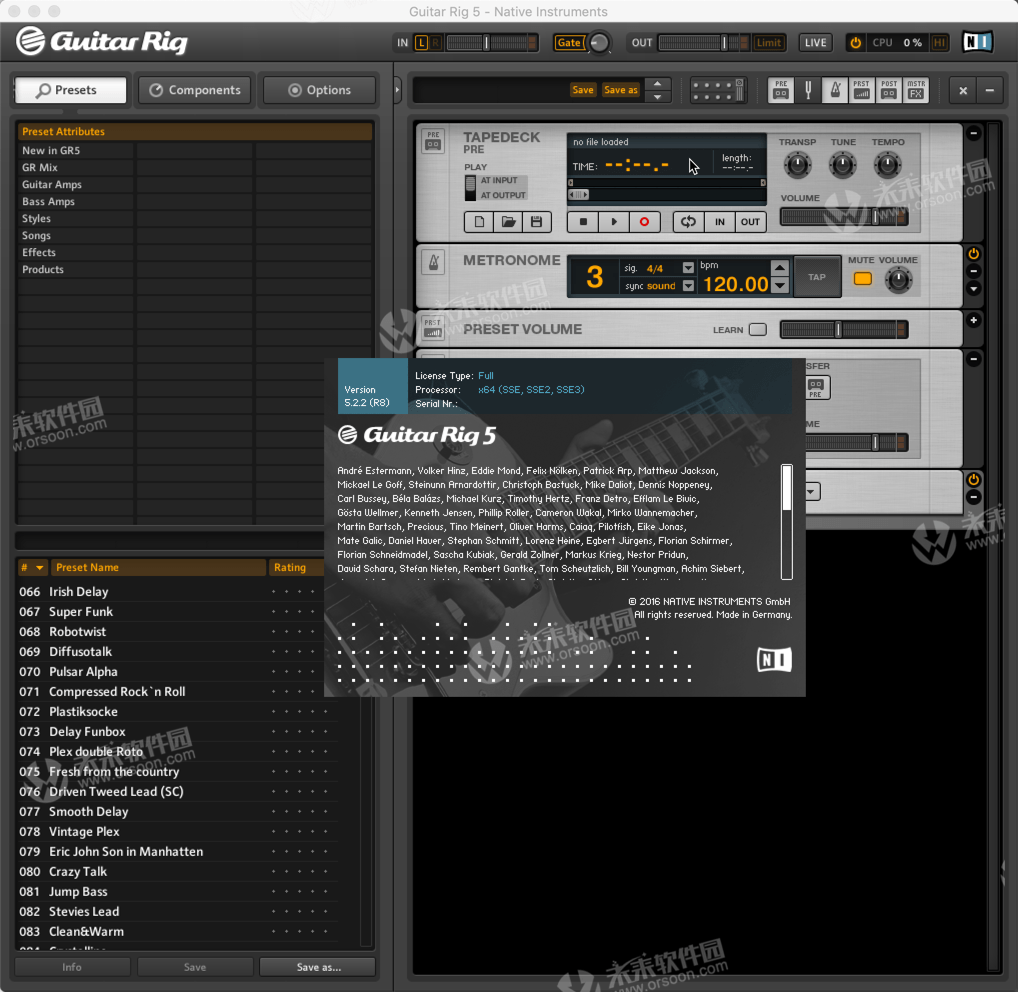This screenshot has height=992, width=1018.
Task: Click the Tapedeck Pre module icon
Action: 434,141
